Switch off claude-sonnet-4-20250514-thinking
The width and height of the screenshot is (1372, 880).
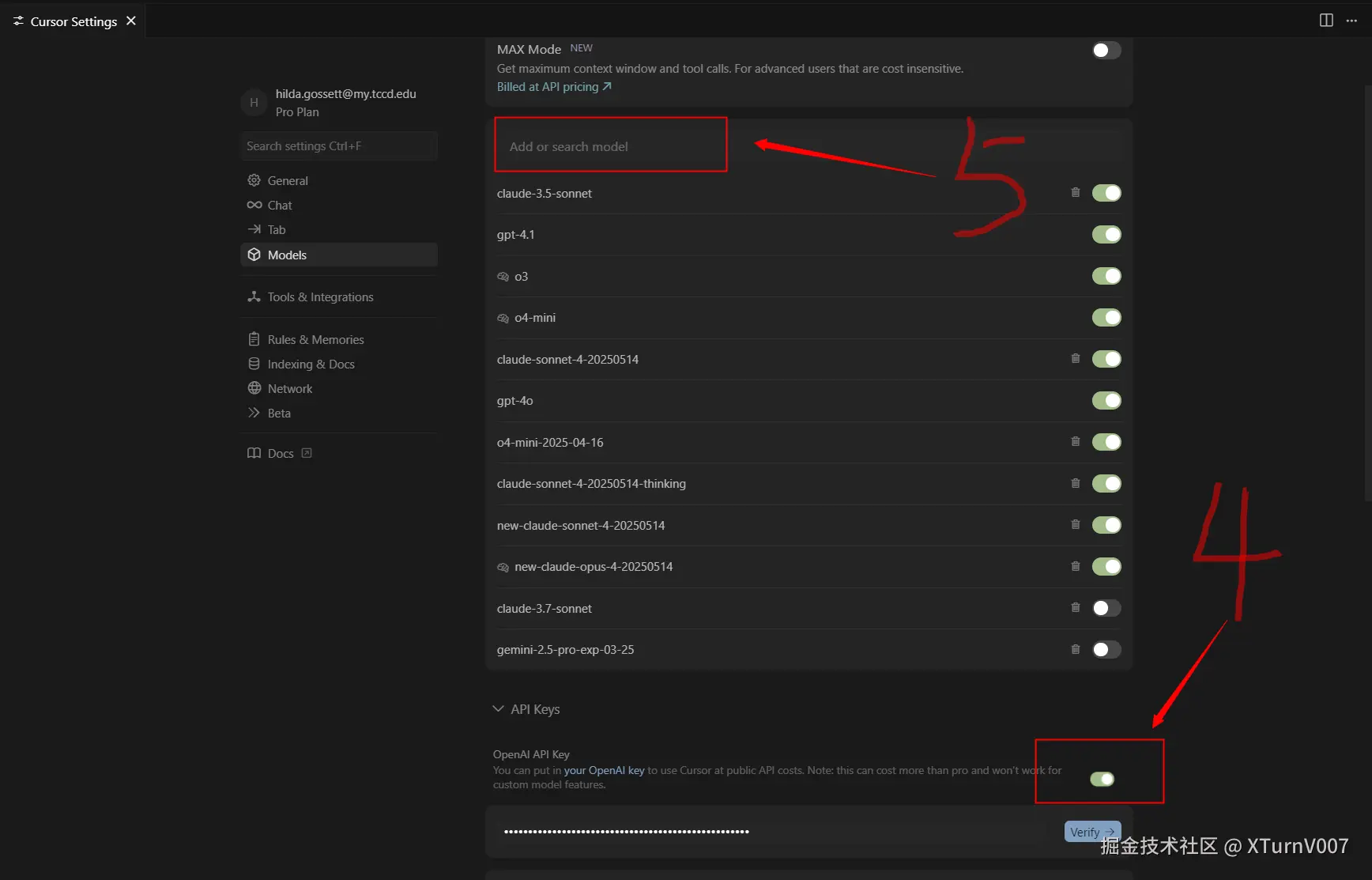[x=1106, y=484]
